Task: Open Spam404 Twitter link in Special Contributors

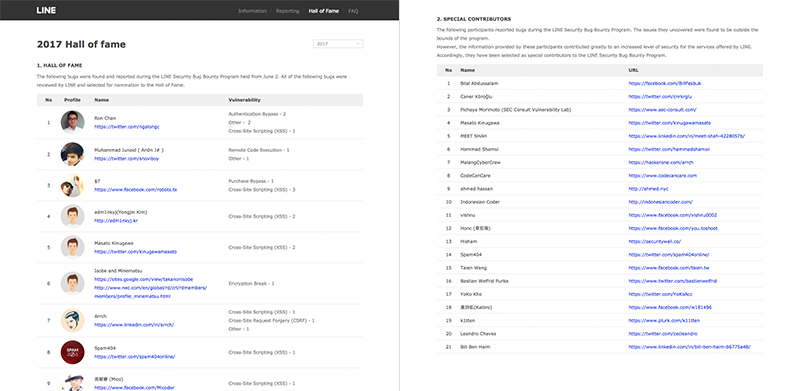Action: pyautogui.click(x=669, y=255)
